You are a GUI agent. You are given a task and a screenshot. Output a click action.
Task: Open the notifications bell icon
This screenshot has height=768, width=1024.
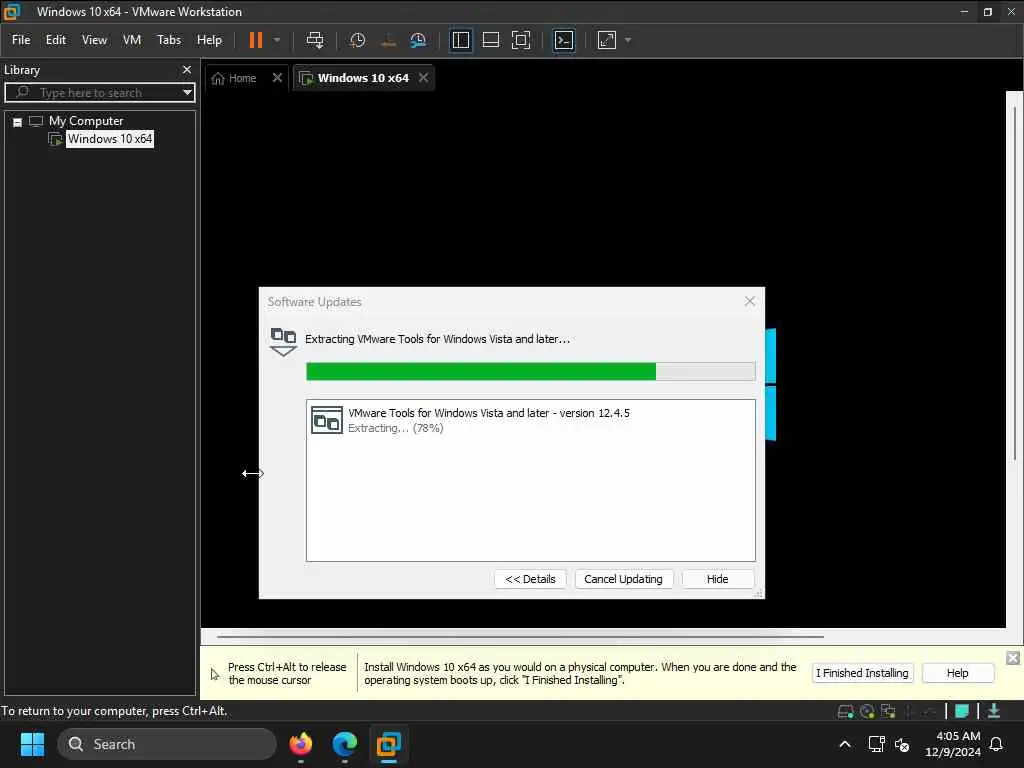click(997, 744)
